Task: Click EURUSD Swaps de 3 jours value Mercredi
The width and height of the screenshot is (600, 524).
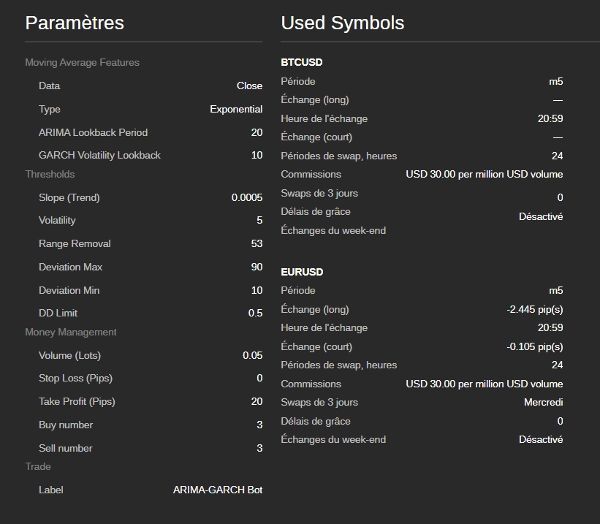Action: (541, 403)
